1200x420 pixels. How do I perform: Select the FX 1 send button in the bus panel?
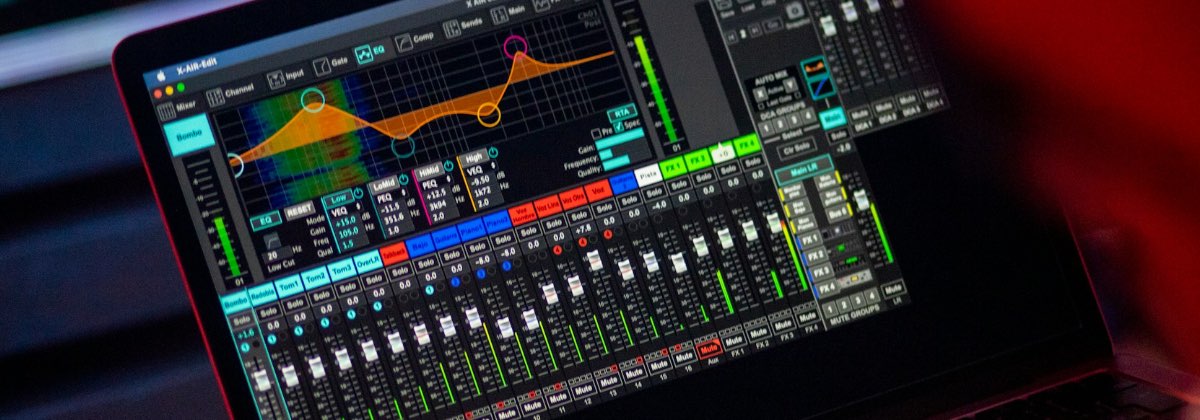pyautogui.click(x=813, y=239)
